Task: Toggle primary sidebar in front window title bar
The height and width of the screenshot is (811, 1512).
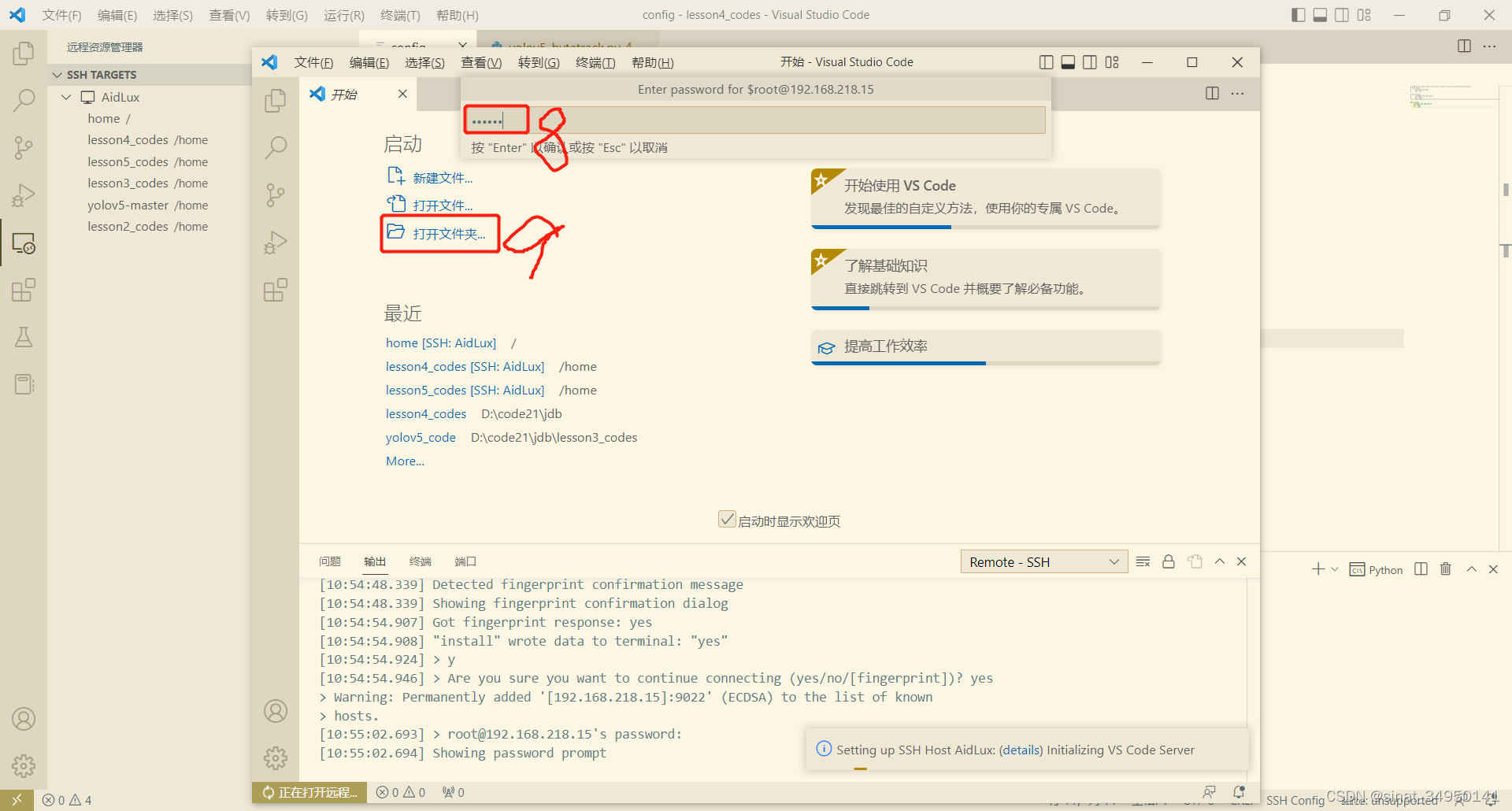Action: click(x=1047, y=62)
